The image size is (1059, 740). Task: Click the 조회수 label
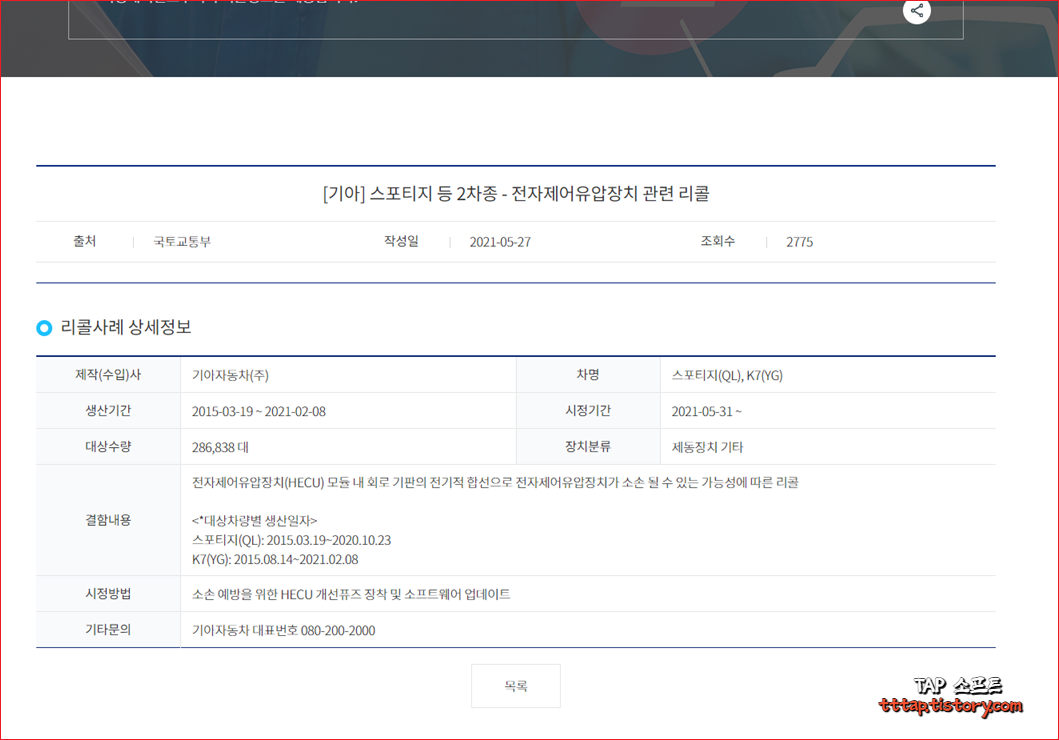717,241
